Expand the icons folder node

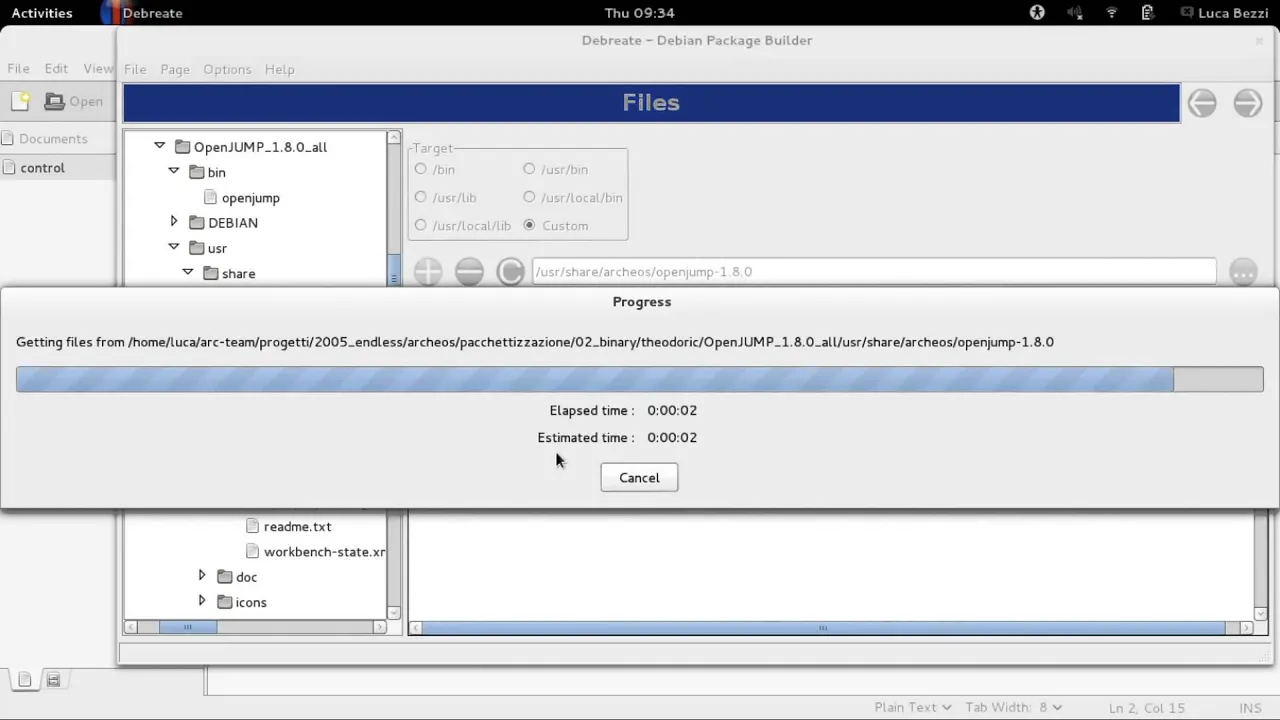coord(202,601)
